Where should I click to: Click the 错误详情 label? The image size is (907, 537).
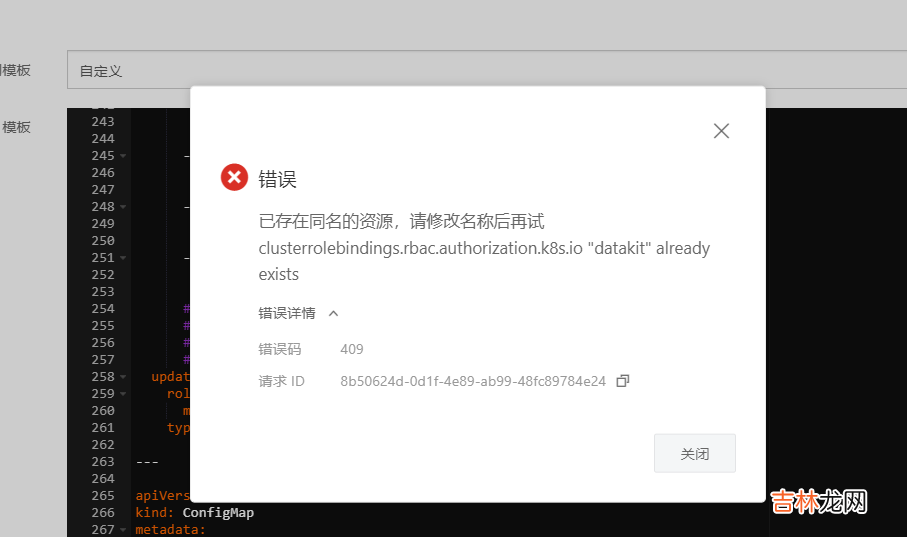pos(287,313)
